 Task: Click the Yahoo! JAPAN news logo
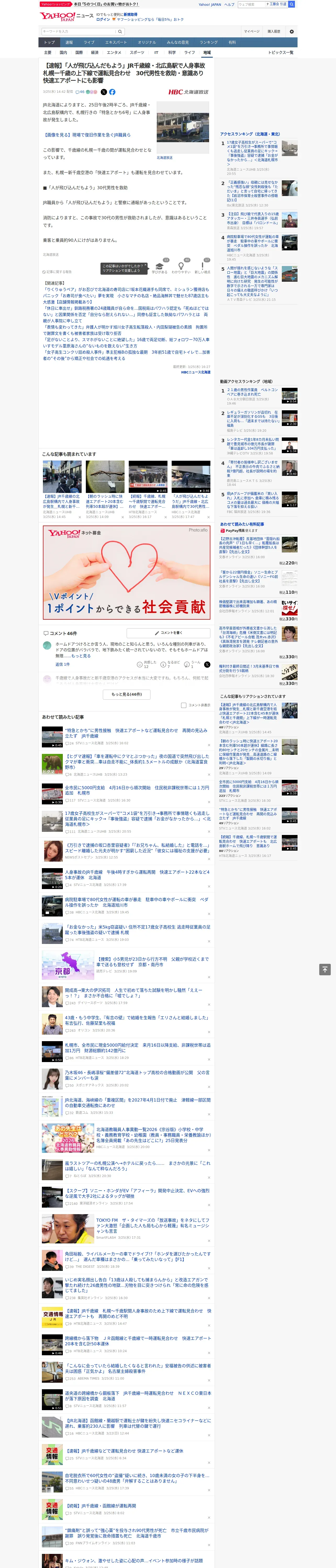click(x=66, y=16)
